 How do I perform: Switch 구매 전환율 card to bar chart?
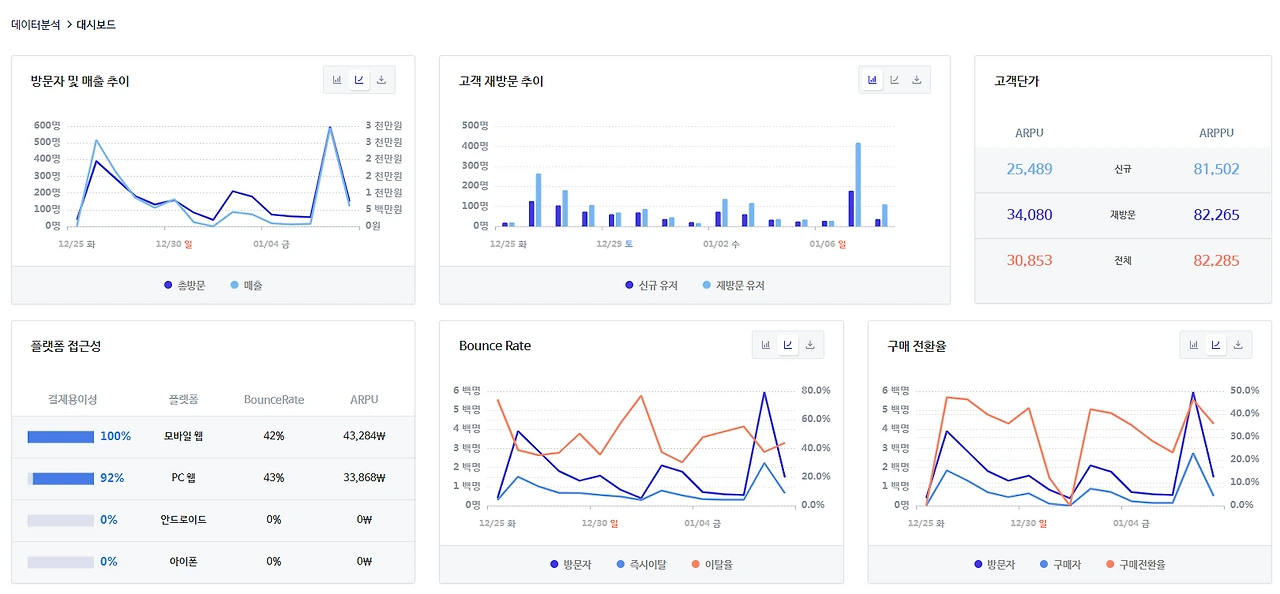[1194, 345]
